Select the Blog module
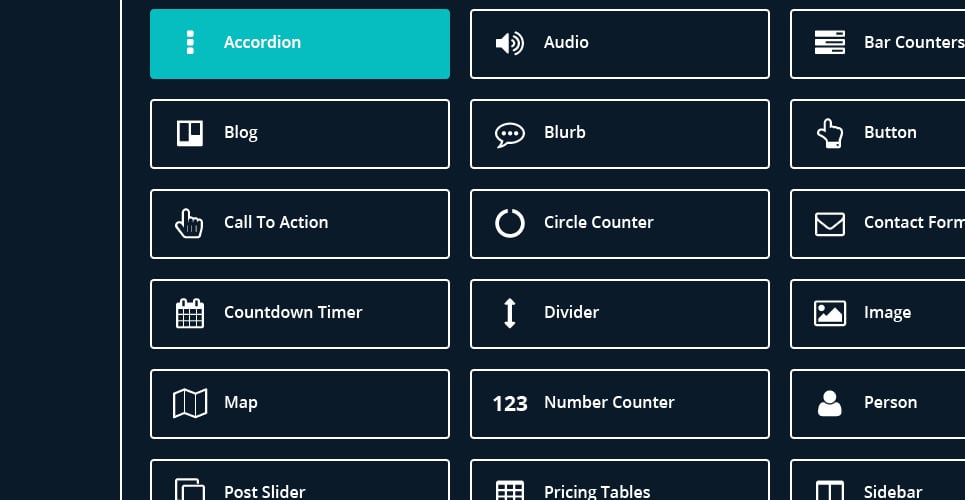This screenshot has width=965, height=500. [x=300, y=134]
